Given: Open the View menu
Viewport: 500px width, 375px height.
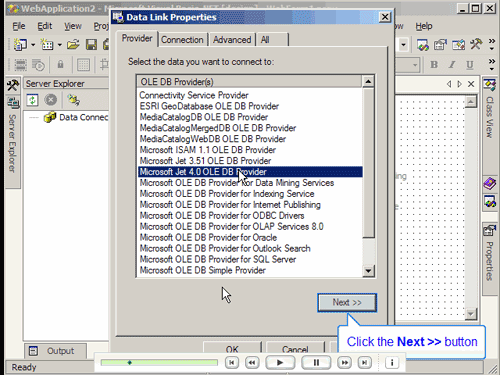Looking at the screenshot, I should tap(73, 26).
